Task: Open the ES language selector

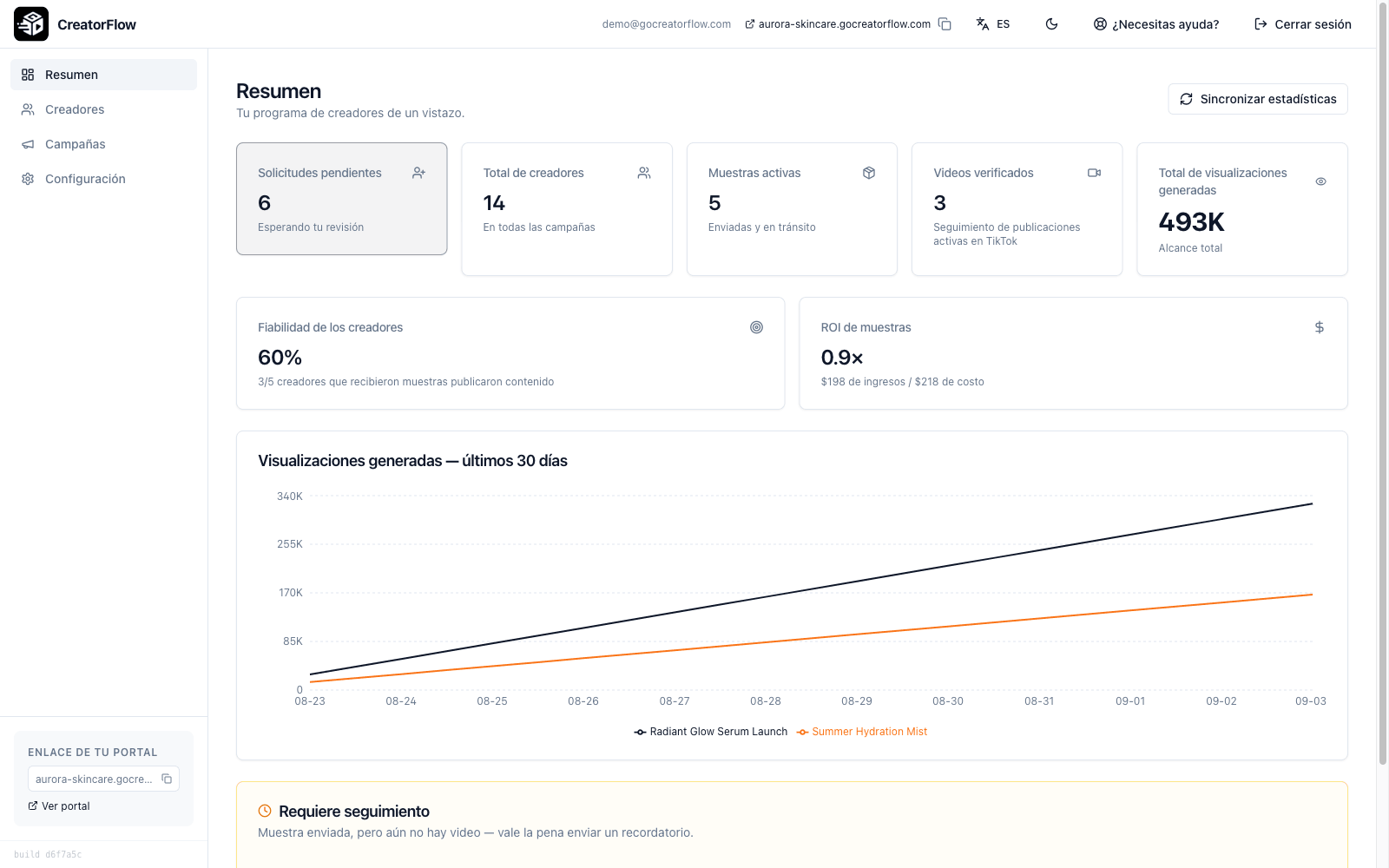Action: click(993, 24)
